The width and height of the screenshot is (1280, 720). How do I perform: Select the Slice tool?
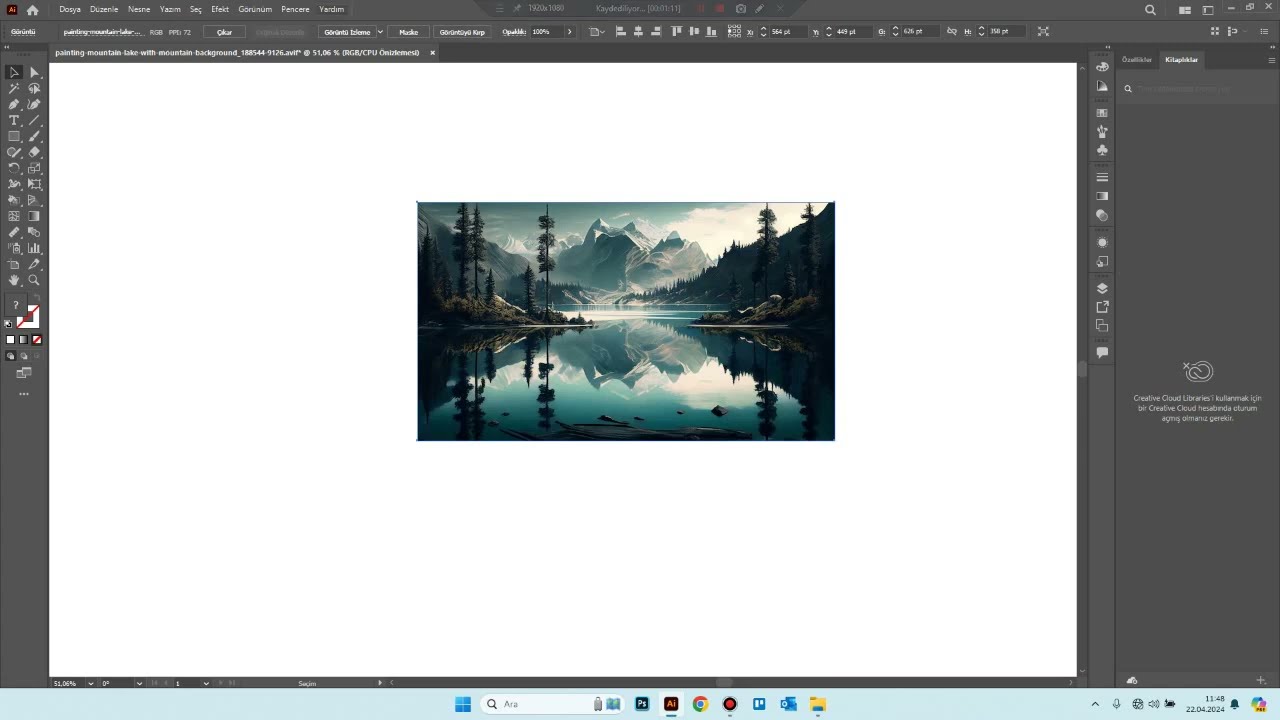[34, 264]
